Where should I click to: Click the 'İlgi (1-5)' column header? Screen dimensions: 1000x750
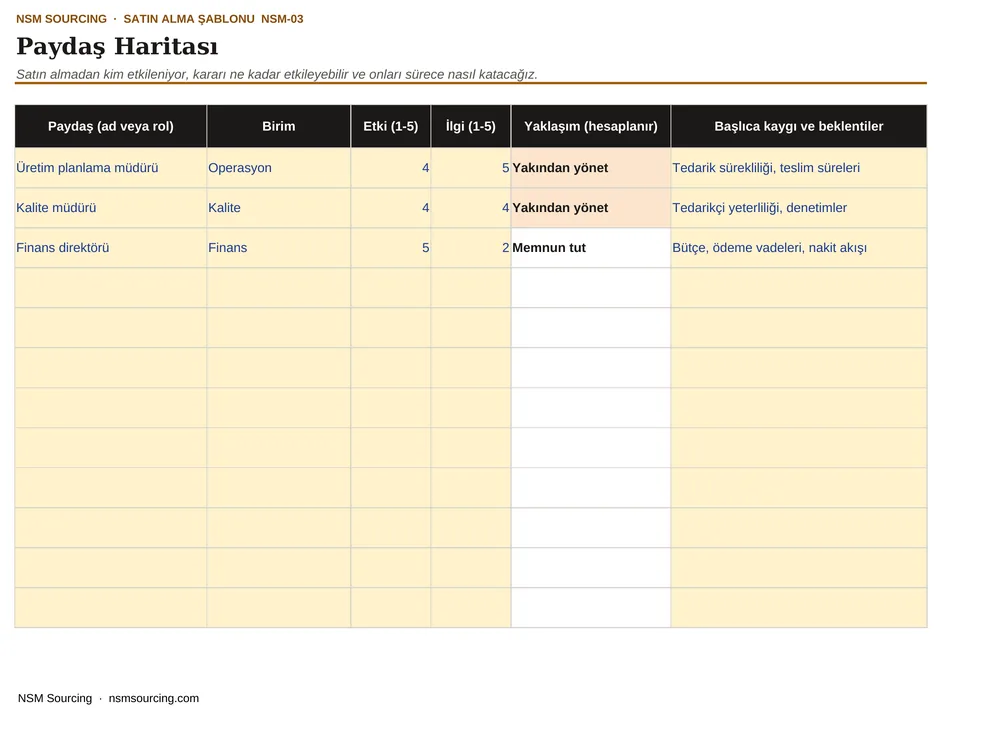coord(471,126)
